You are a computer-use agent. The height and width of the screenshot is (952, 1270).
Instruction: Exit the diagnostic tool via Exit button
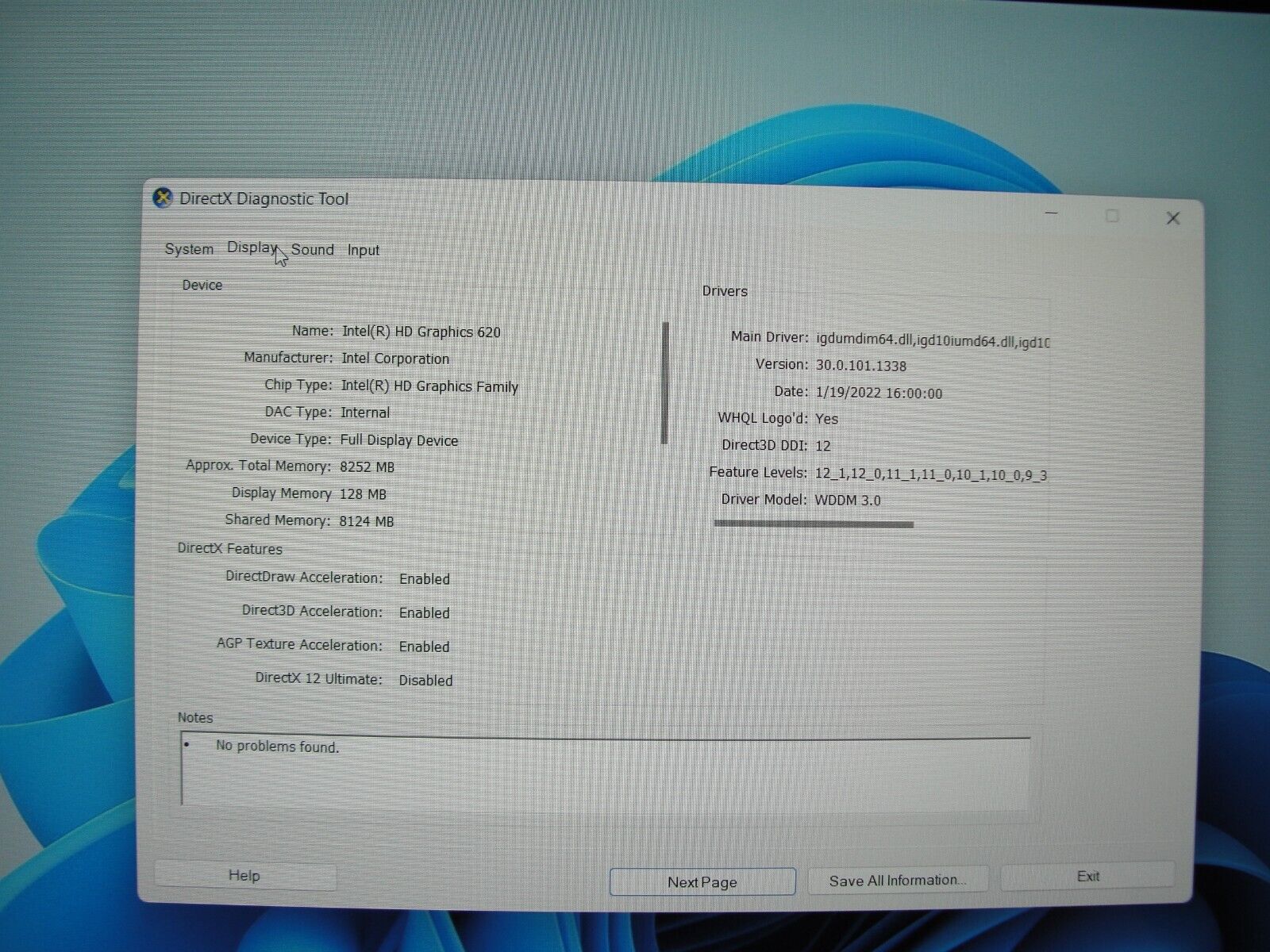(1088, 876)
